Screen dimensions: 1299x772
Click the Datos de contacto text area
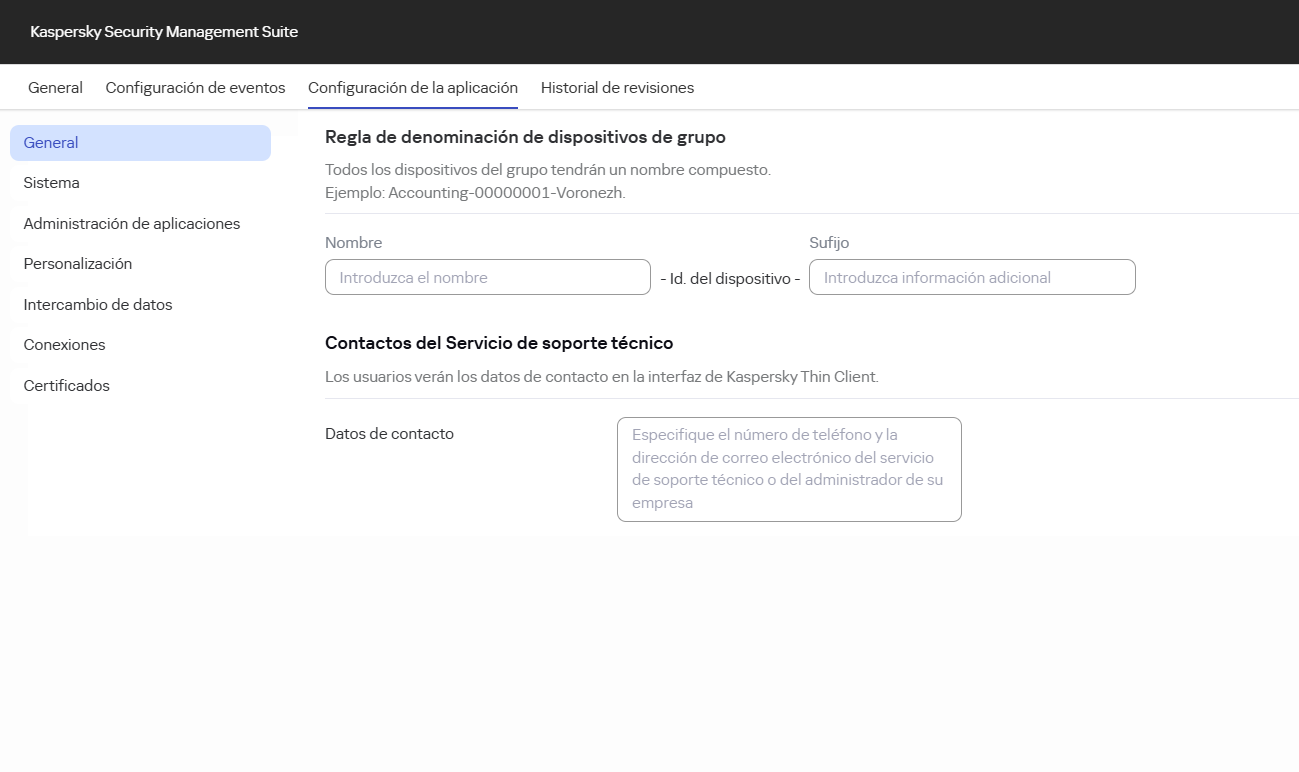tap(789, 469)
